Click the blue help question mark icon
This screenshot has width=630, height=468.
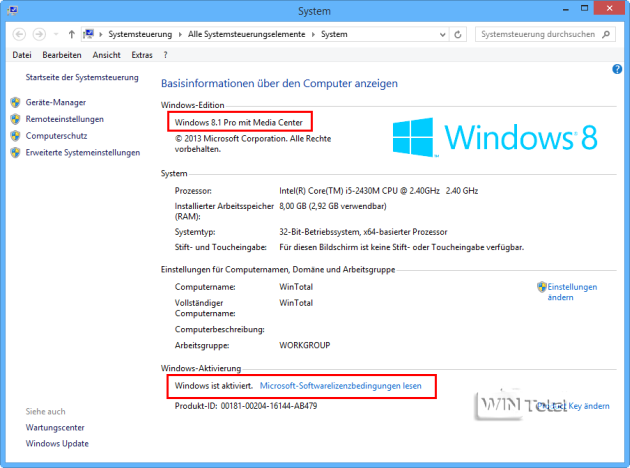[x=617, y=69]
